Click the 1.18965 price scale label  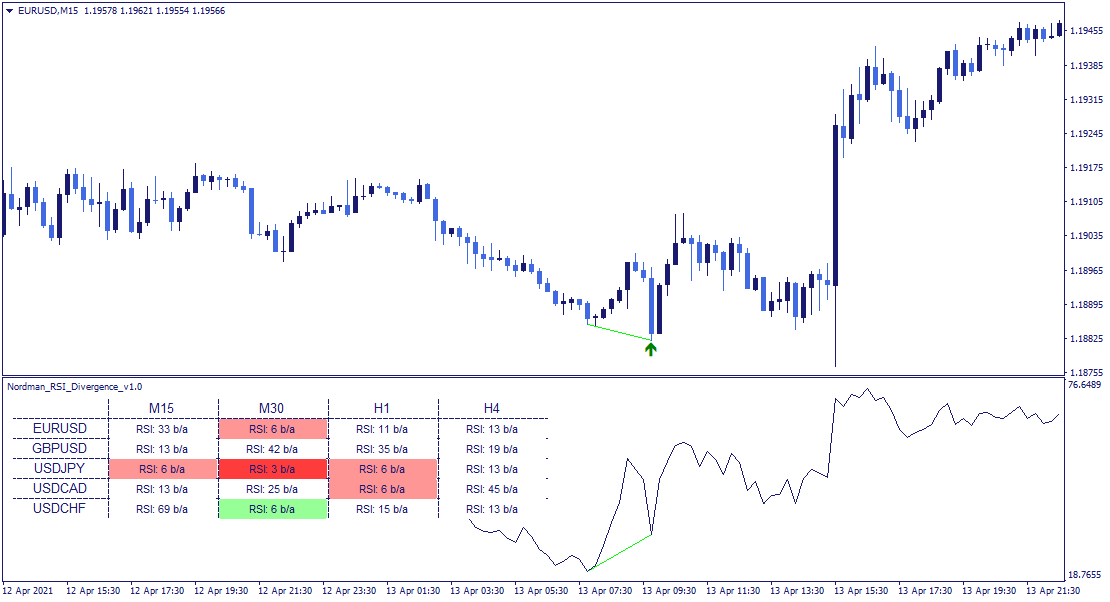pos(1087,270)
